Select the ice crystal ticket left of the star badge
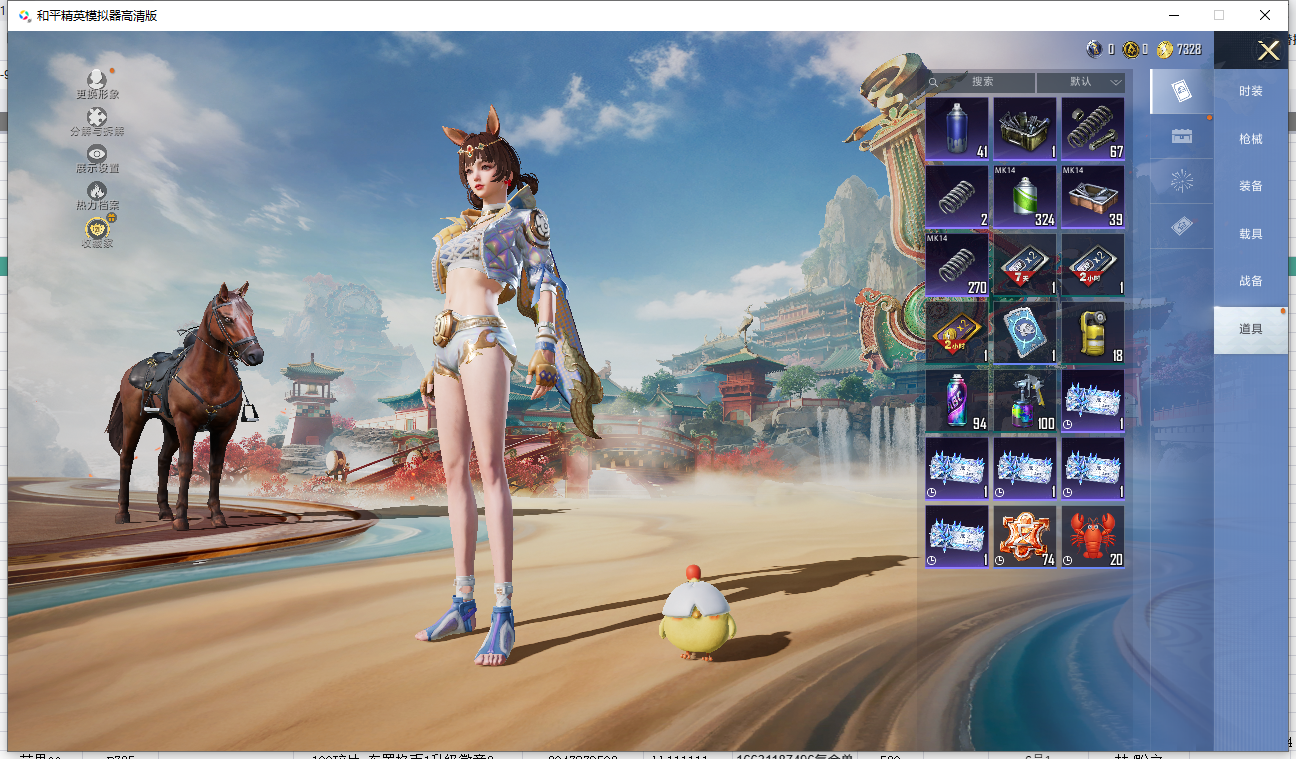1296x759 pixels. point(957,536)
